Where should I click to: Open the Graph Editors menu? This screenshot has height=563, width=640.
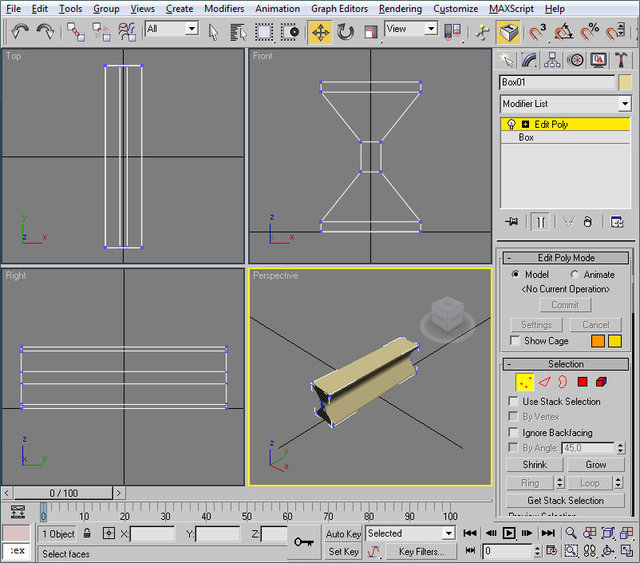click(337, 9)
